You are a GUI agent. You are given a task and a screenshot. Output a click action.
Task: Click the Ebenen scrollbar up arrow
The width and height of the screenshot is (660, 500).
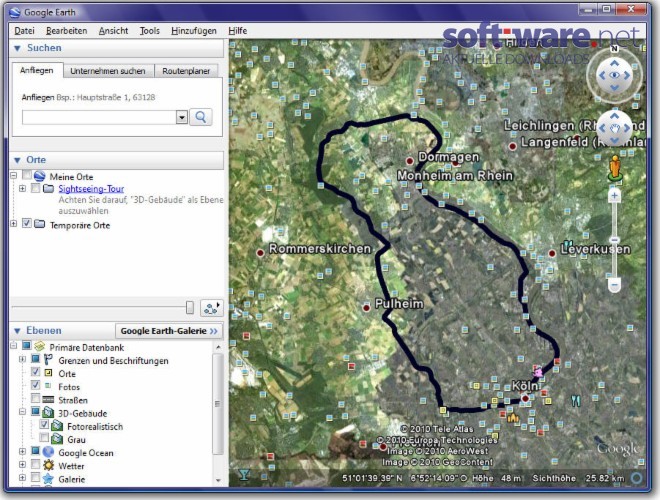[x=218, y=347]
